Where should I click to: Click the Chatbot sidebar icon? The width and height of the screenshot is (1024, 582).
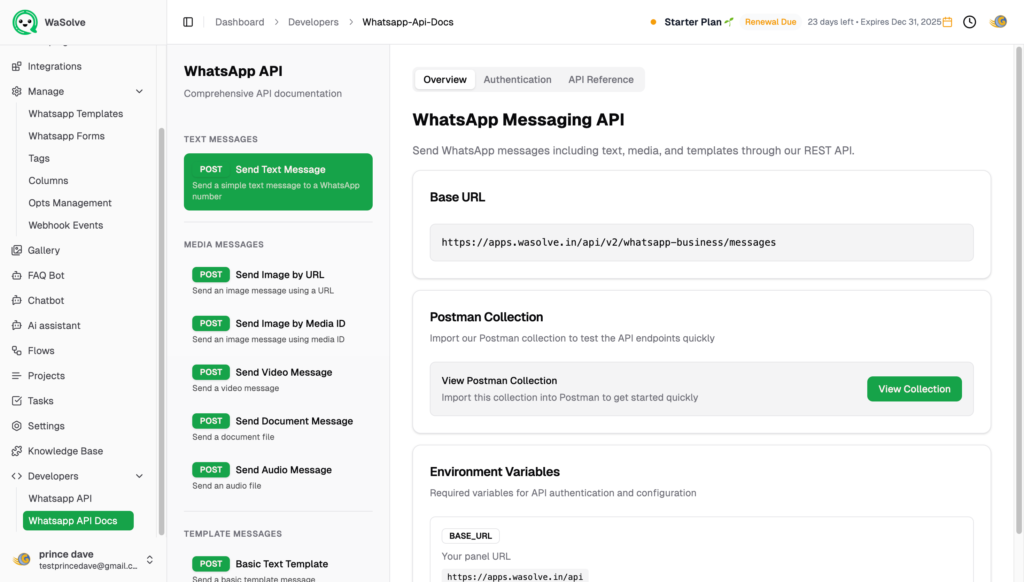pyautogui.click(x=16, y=301)
